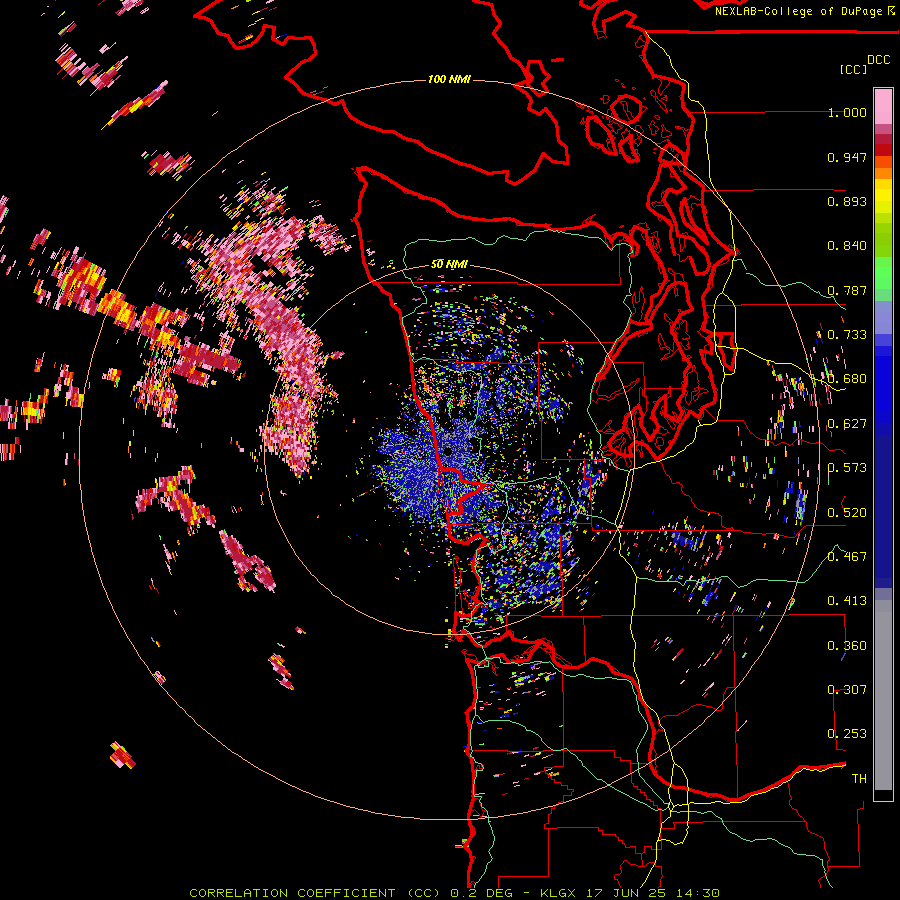Click the 0.680 color scale value
900x900 pixels.
point(847,379)
